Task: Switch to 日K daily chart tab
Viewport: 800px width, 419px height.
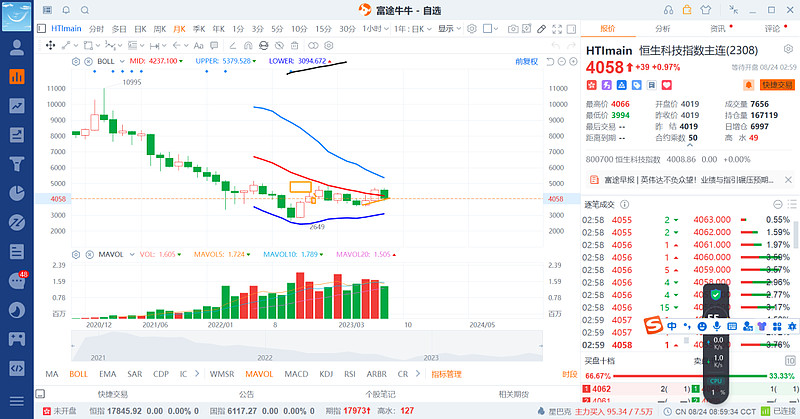Action: point(140,29)
